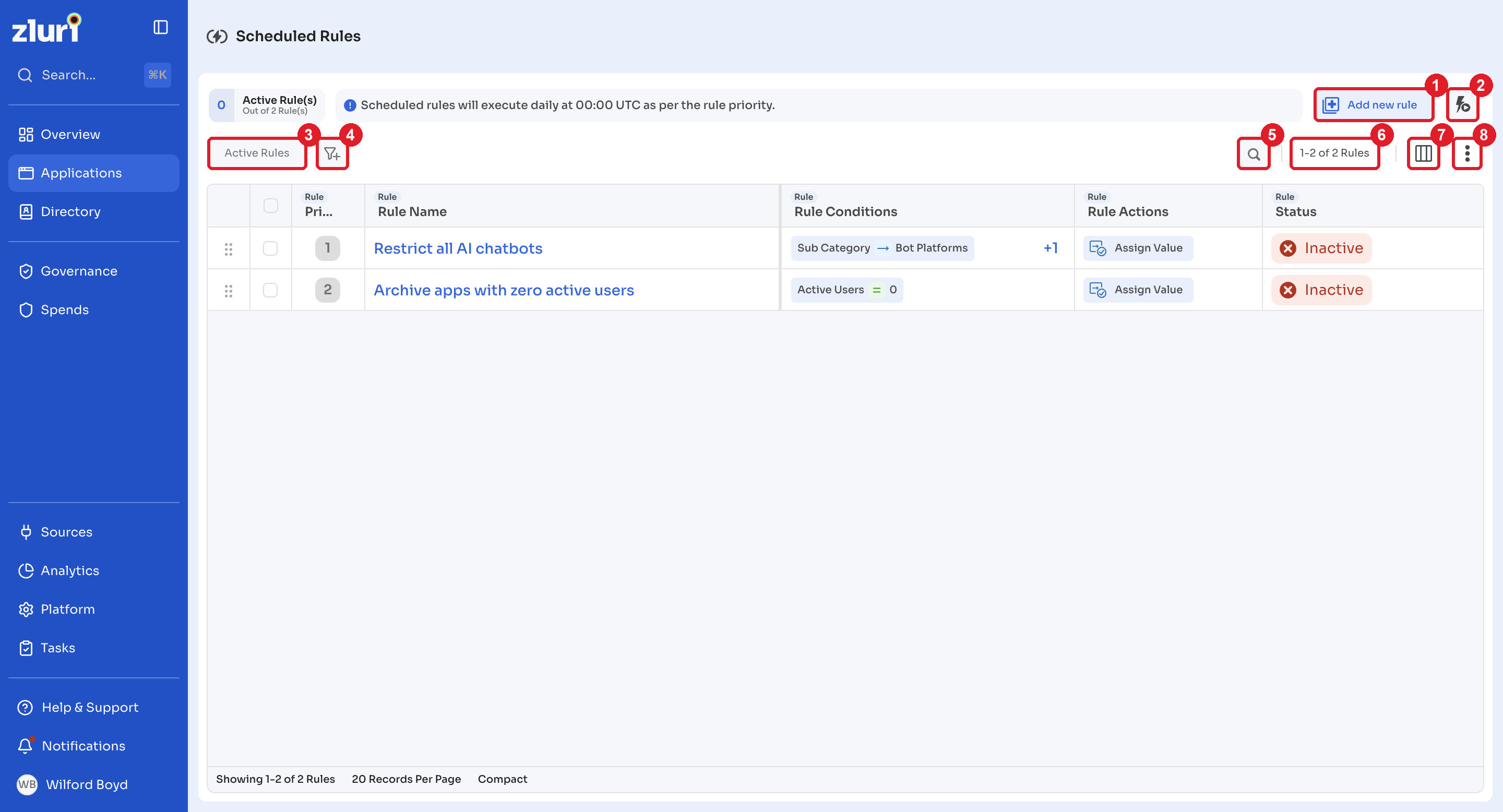1503x812 pixels.
Task: Open the Active Rules filter chip
Action: 257,153
